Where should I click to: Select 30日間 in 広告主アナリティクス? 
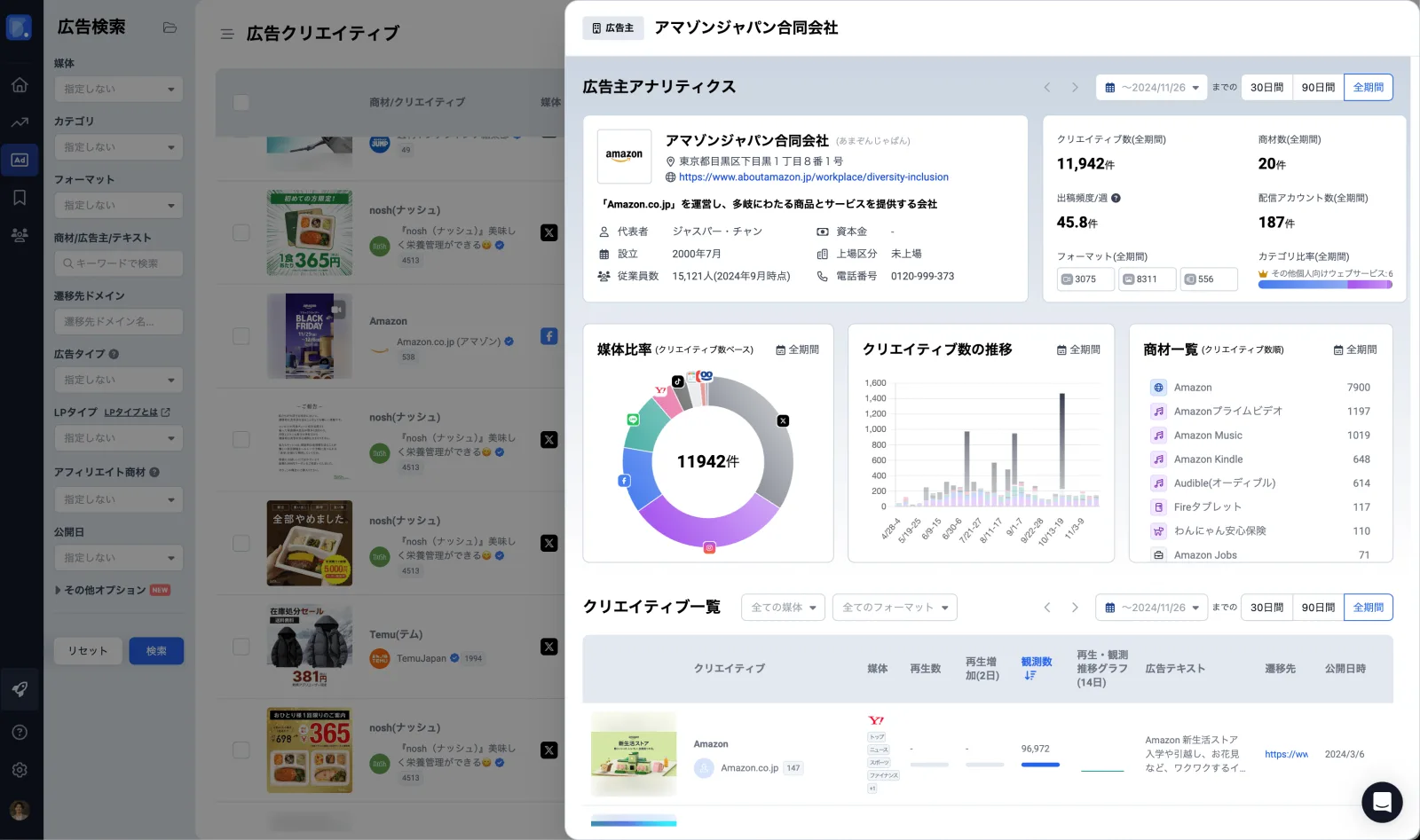(1266, 88)
